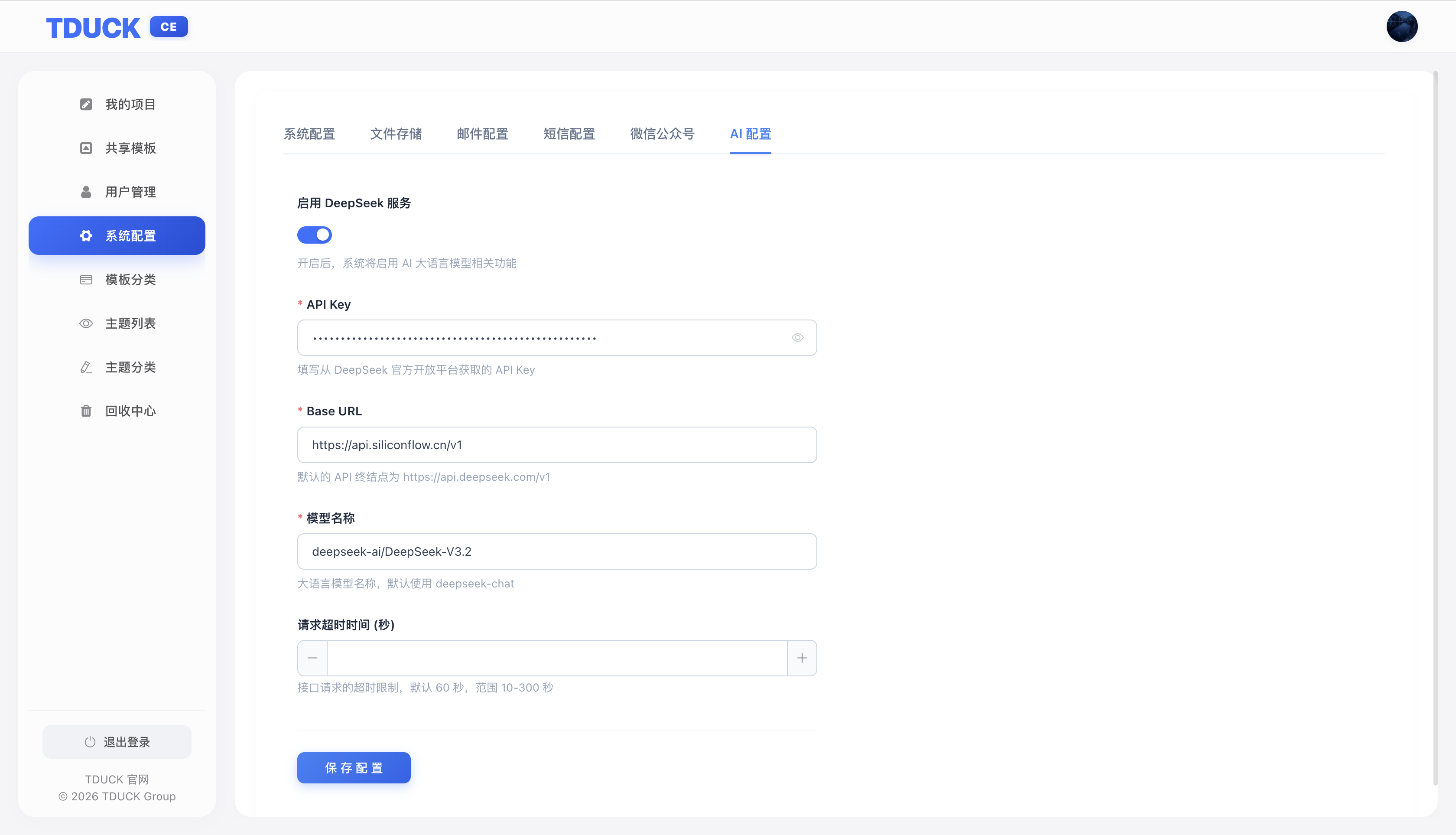Click the 保存配置 button
The height and width of the screenshot is (835, 1456).
tap(354, 768)
